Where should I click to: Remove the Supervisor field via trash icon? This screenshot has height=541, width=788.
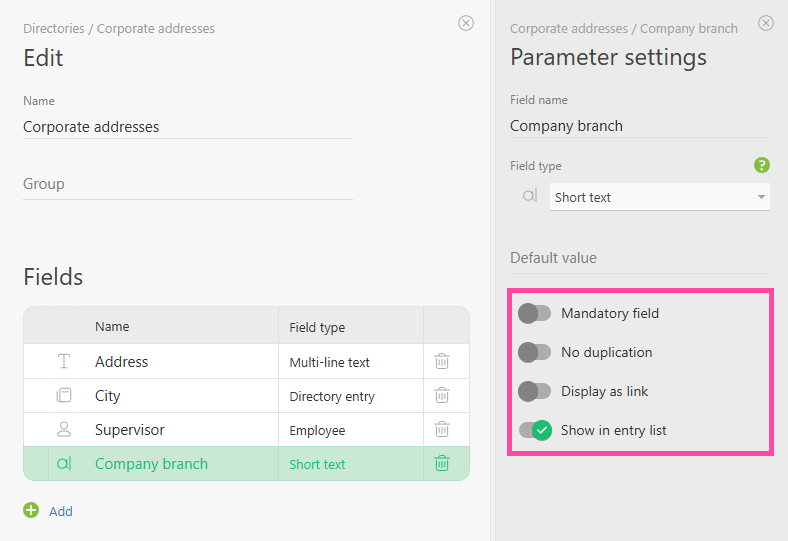click(442, 430)
